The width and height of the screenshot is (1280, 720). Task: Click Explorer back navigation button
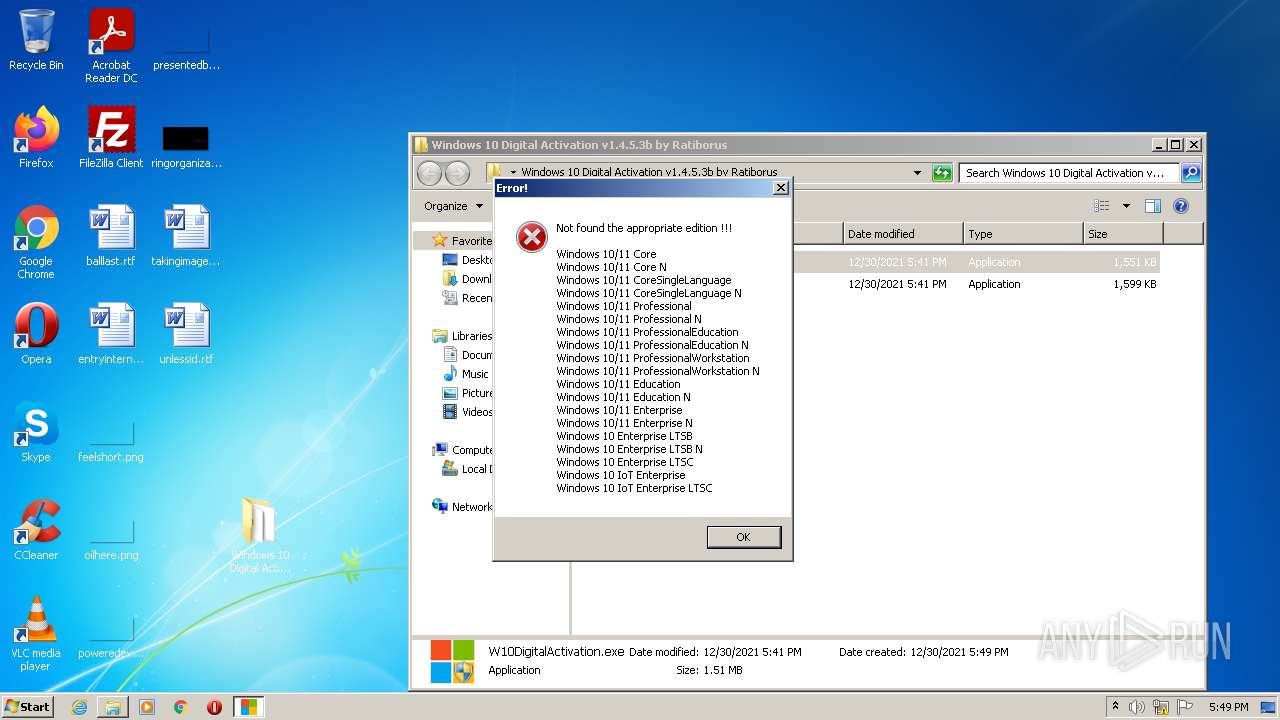429,173
